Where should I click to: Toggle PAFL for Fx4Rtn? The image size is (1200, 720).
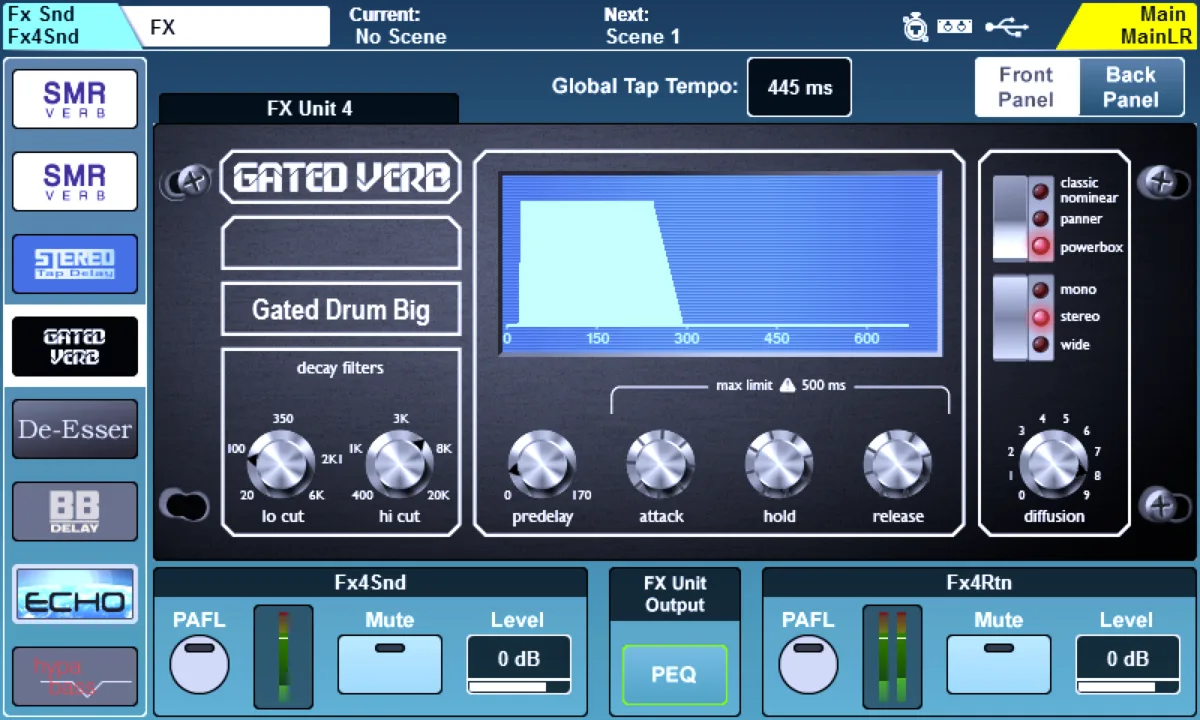click(x=808, y=664)
